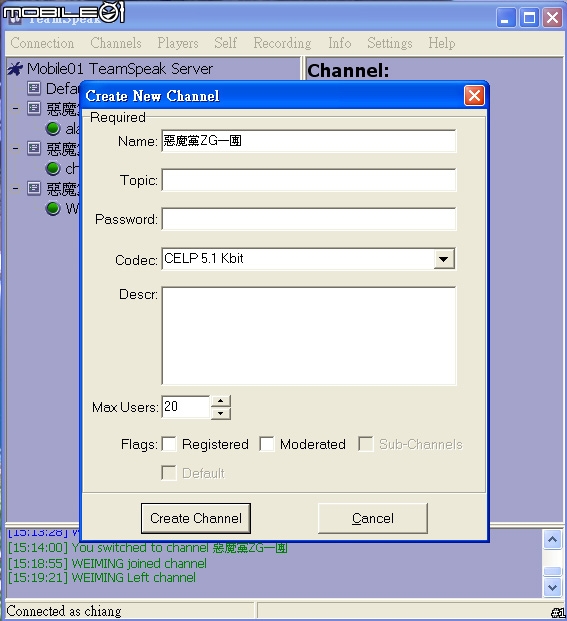Open the Players menu

pyautogui.click(x=178, y=43)
